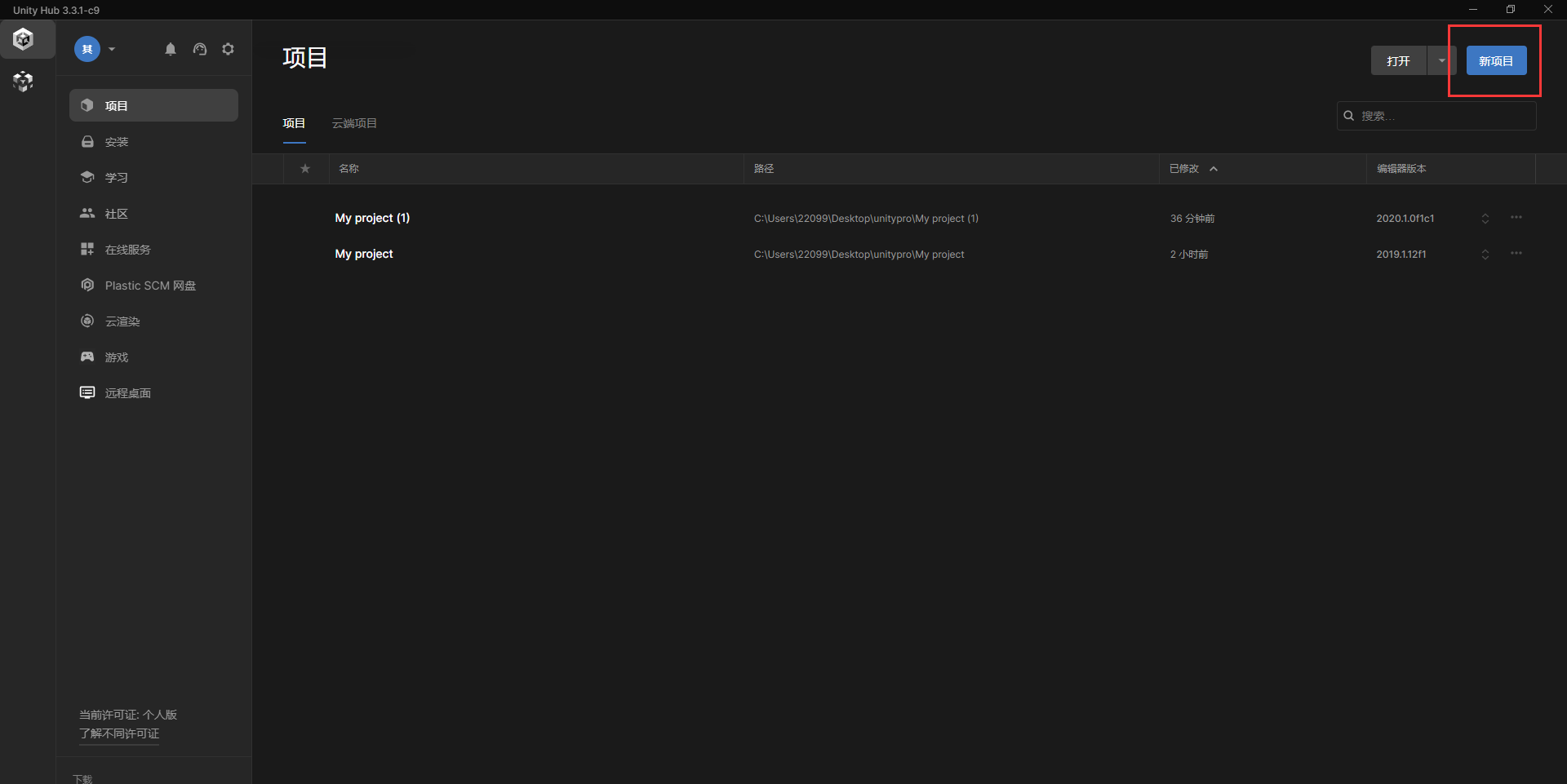Image resolution: width=1567 pixels, height=784 pixels.
Task: Change editor version for My project (1)
Action: (1485, 219)
